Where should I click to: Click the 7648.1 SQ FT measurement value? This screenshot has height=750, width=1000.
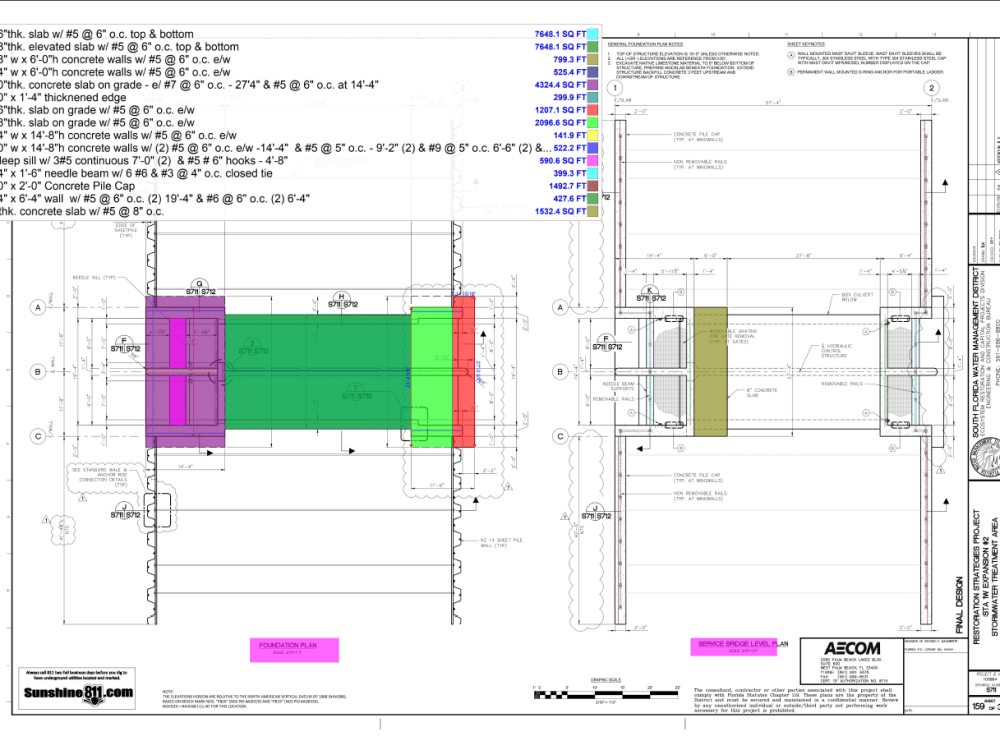(558, 31)
